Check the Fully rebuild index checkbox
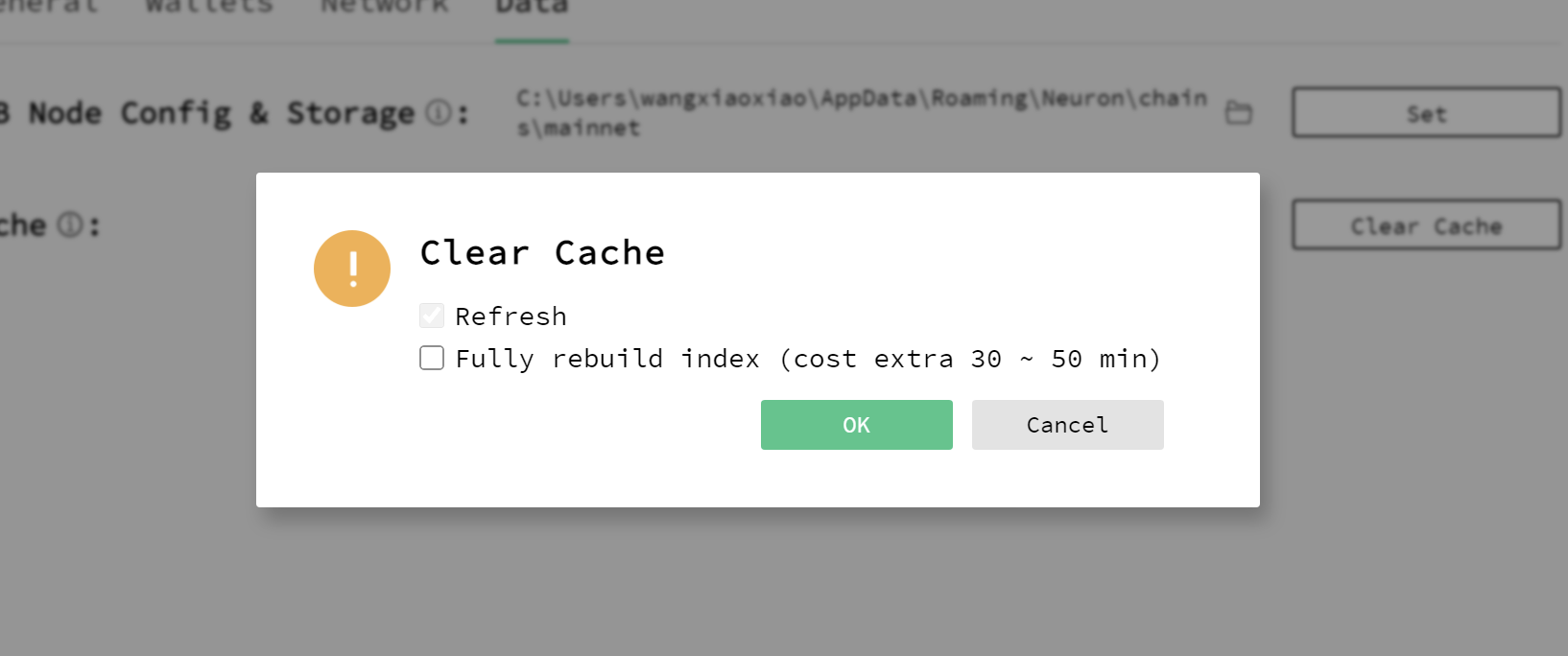 (x=431, y=358)
